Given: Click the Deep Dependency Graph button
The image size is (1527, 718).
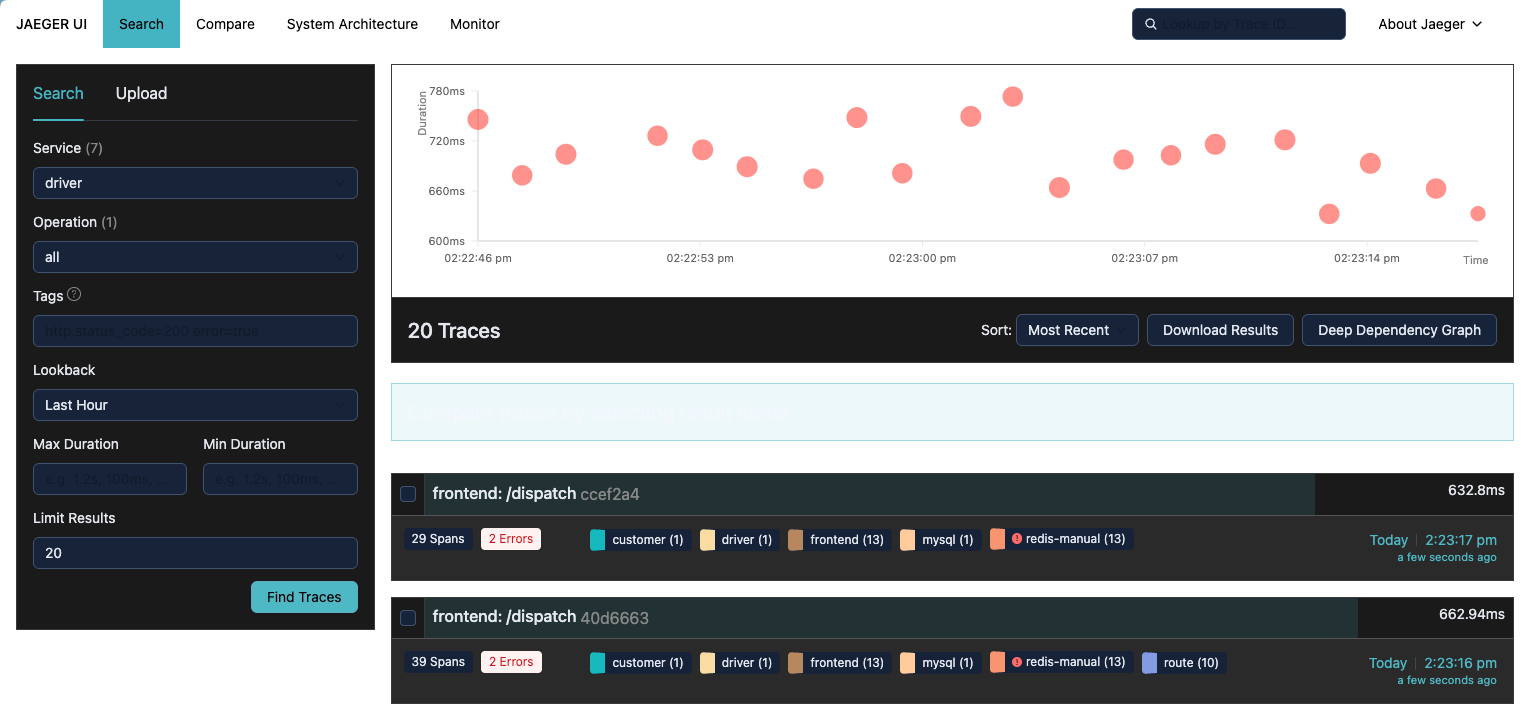Looking at the screenshot, I should pos(1398,330).
